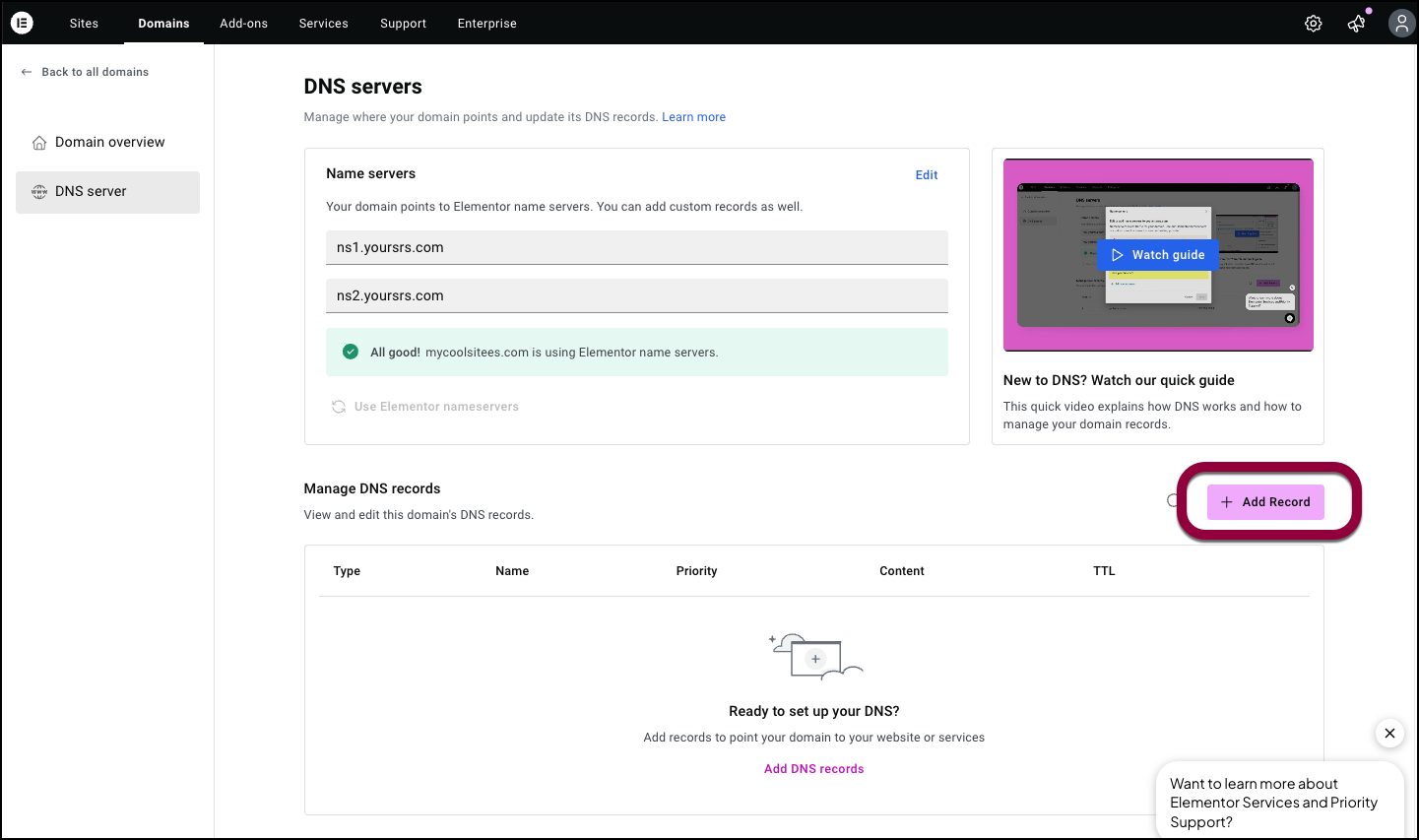Click the Add DNS records link
1419x840 pixels.
813,769
